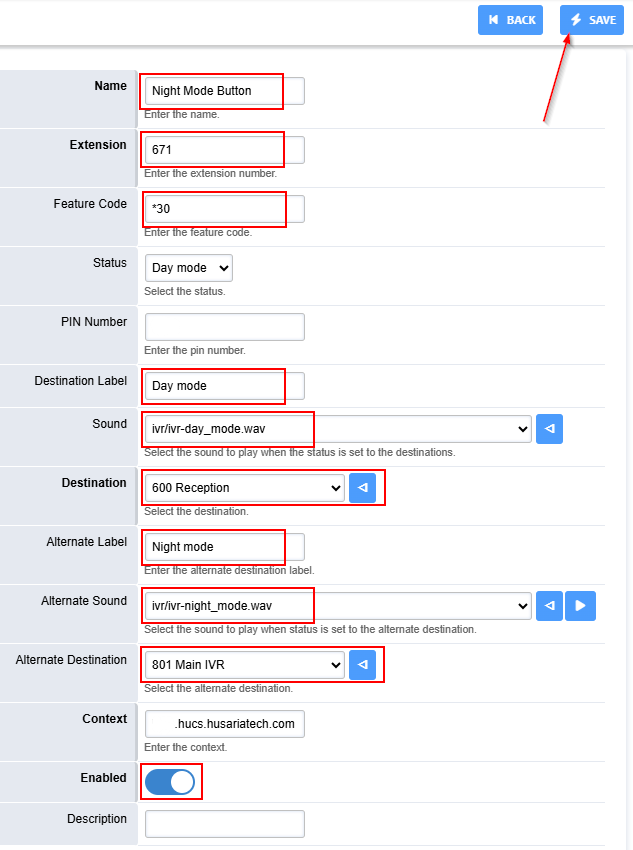The height and width of the screenshot is (850, 633).
Task: Click the Name field with Night Mode Button
Action: (224, 91)
